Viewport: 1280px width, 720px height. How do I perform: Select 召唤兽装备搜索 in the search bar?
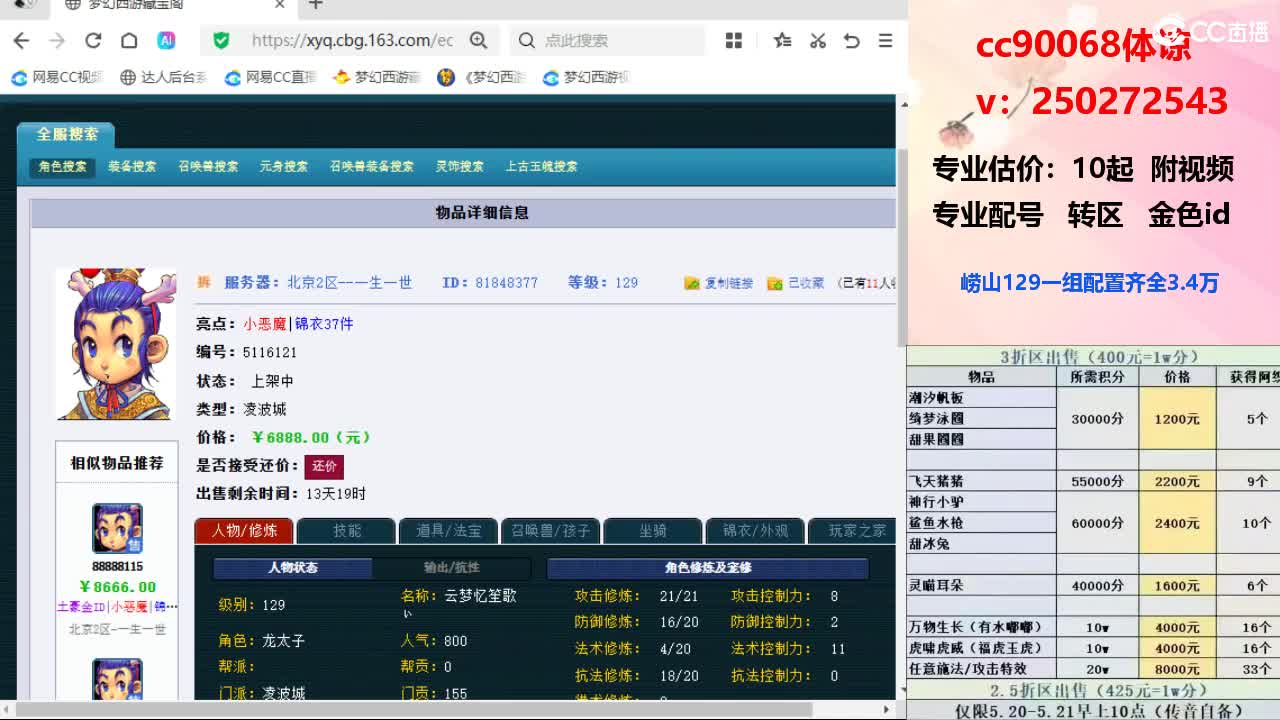(x=371, y=167)
